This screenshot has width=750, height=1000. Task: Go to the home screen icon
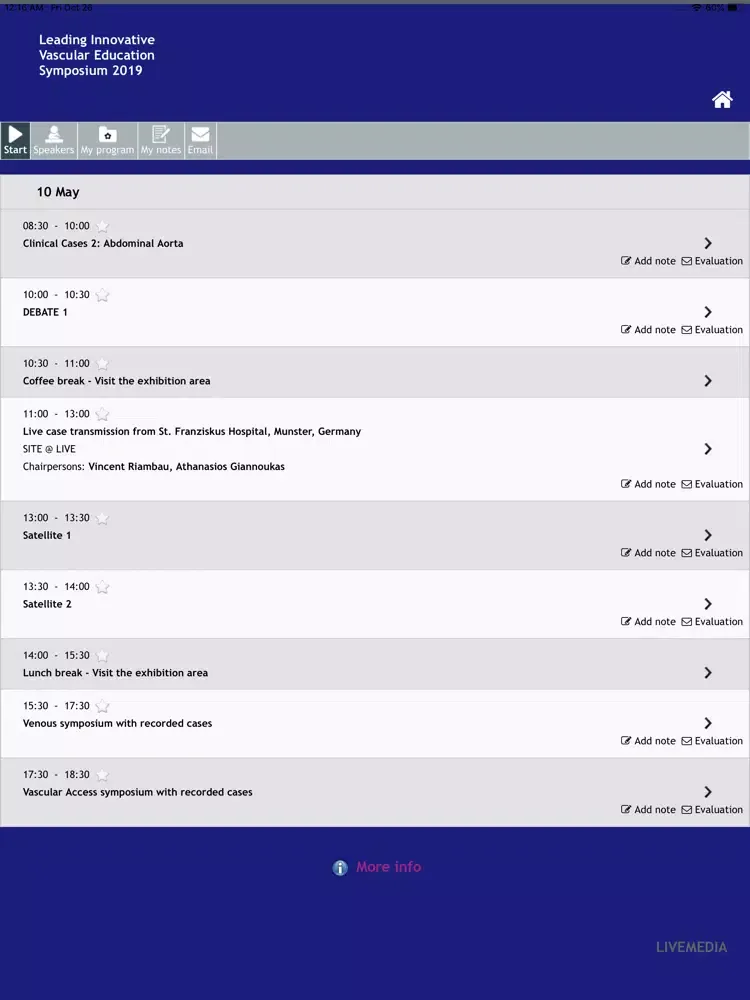[x=722, y=99]
